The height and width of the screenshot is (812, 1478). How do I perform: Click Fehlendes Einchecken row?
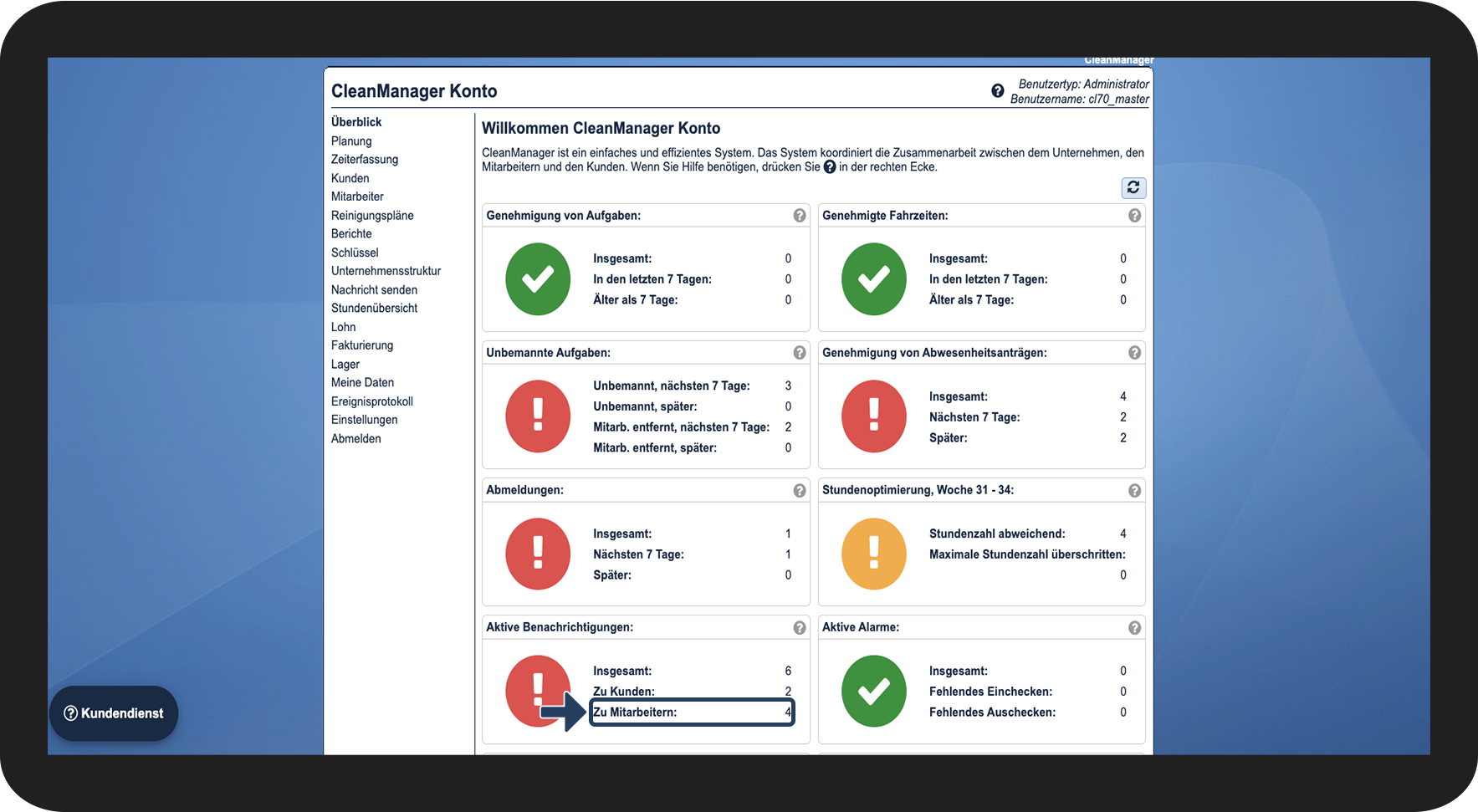point(1027,692)
